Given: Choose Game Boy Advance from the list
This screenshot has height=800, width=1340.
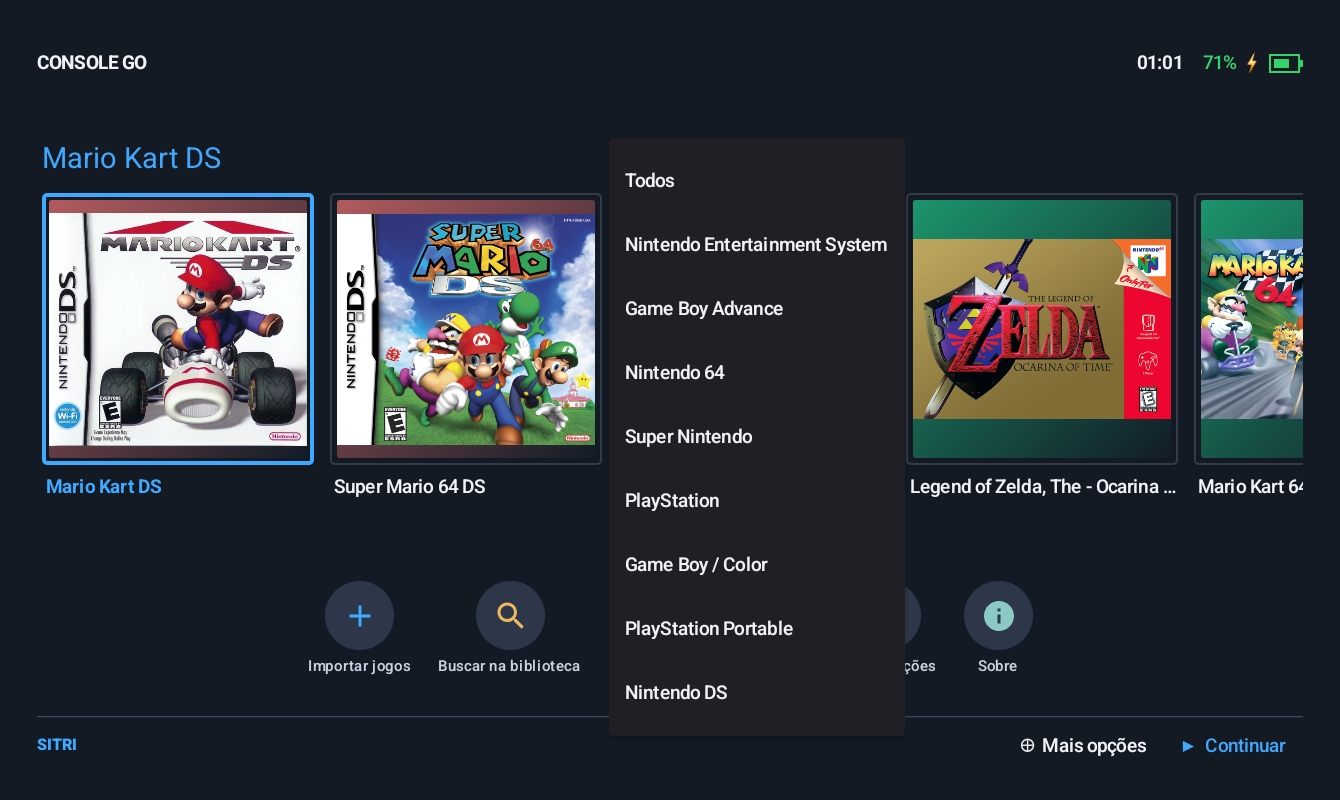Looking at the screenshot, I should 757,309.
